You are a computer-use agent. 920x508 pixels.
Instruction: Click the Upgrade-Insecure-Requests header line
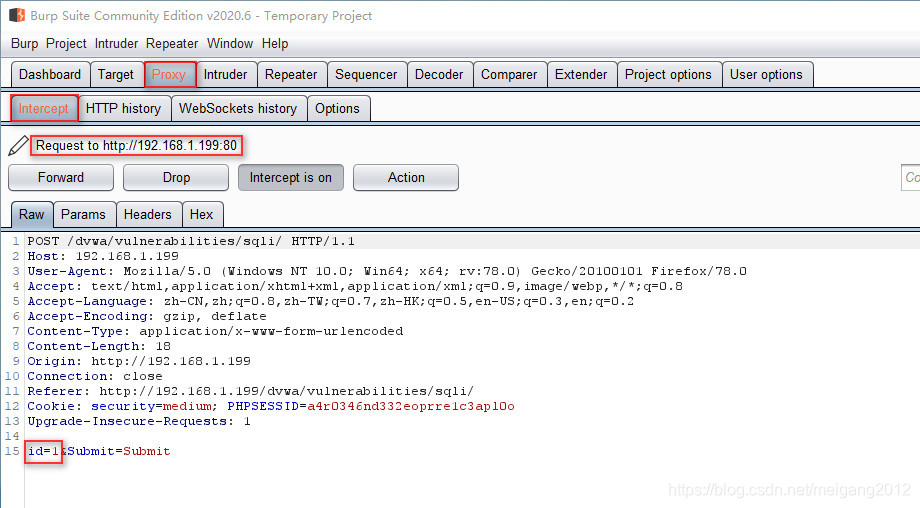pos(138,422)
